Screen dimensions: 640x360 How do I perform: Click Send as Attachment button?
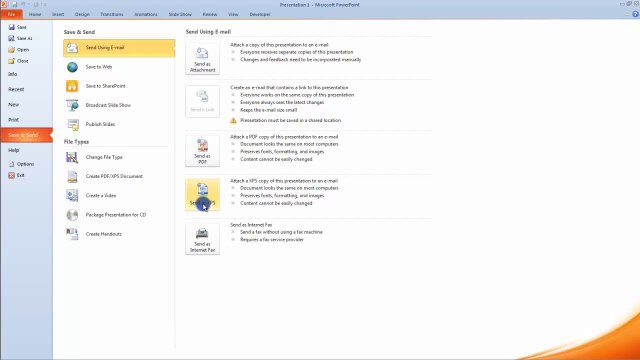202,59
